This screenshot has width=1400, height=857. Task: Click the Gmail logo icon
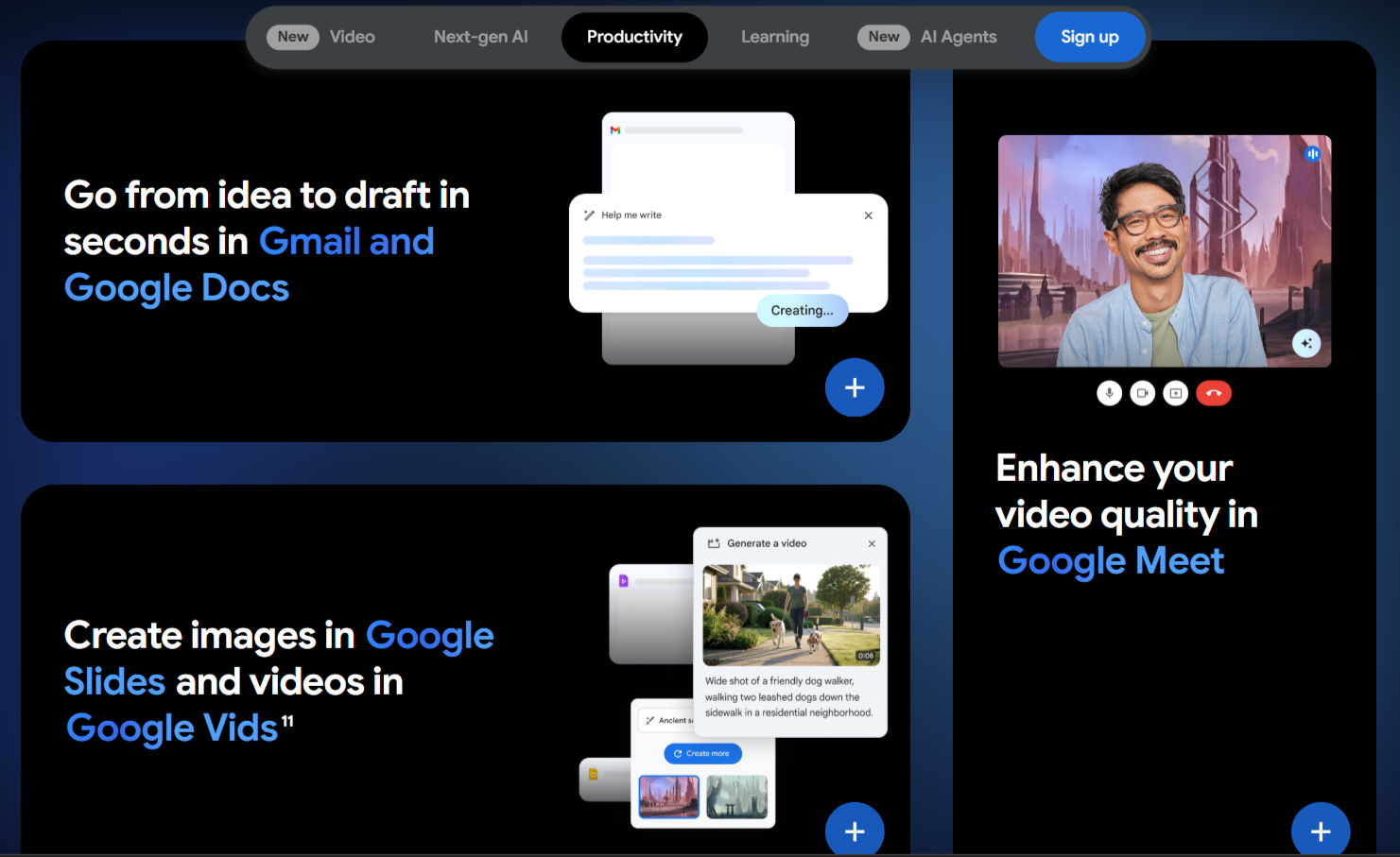coord(615,130)
